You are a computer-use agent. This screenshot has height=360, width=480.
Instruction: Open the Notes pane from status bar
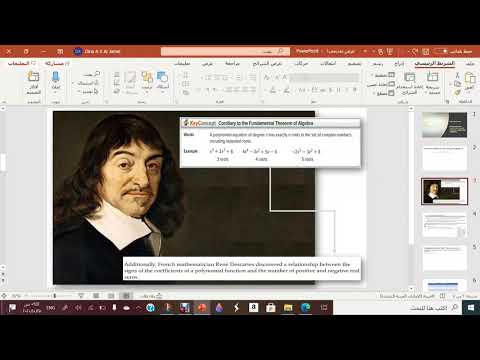click(x=151, y=296)
